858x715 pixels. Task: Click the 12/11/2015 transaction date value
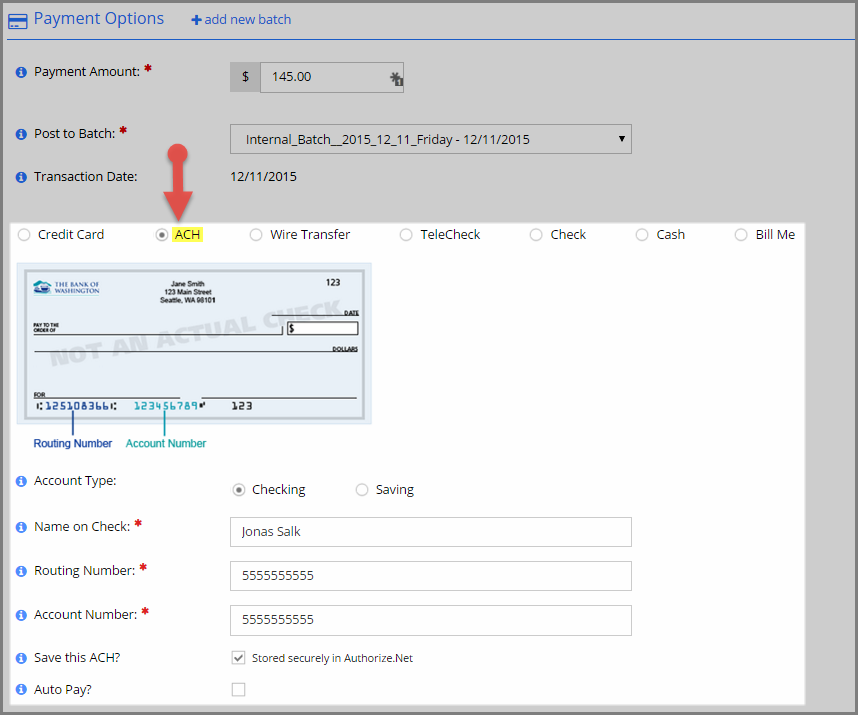click(263, 177)
